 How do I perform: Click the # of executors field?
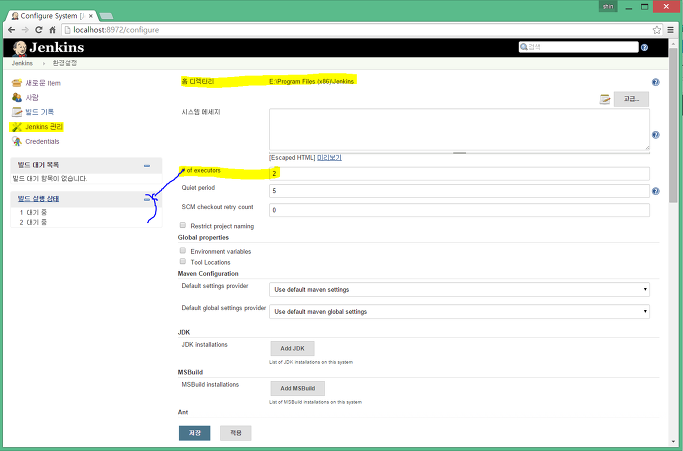459,173
